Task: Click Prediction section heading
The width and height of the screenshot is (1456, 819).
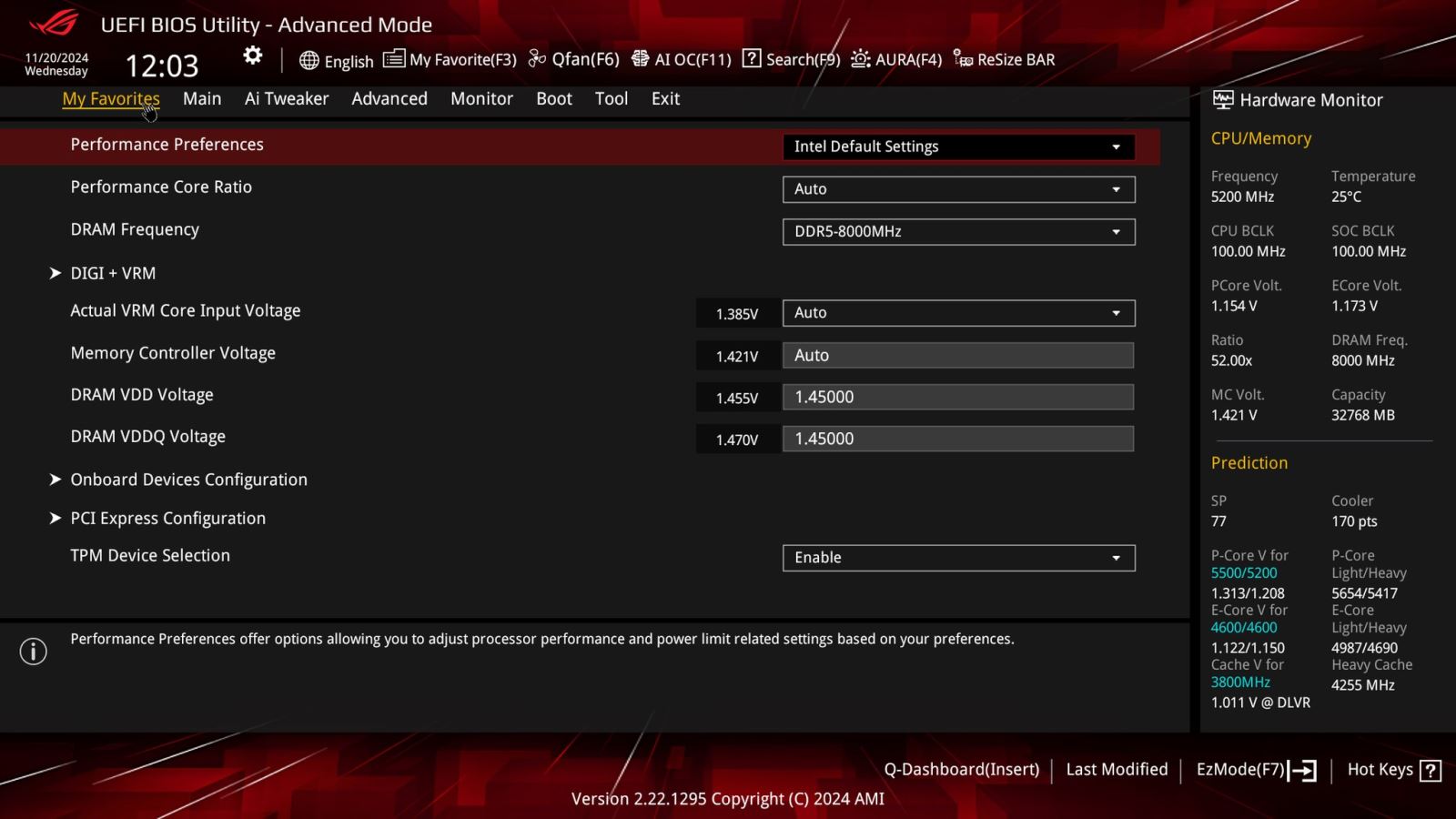Action: [1249, 463]
